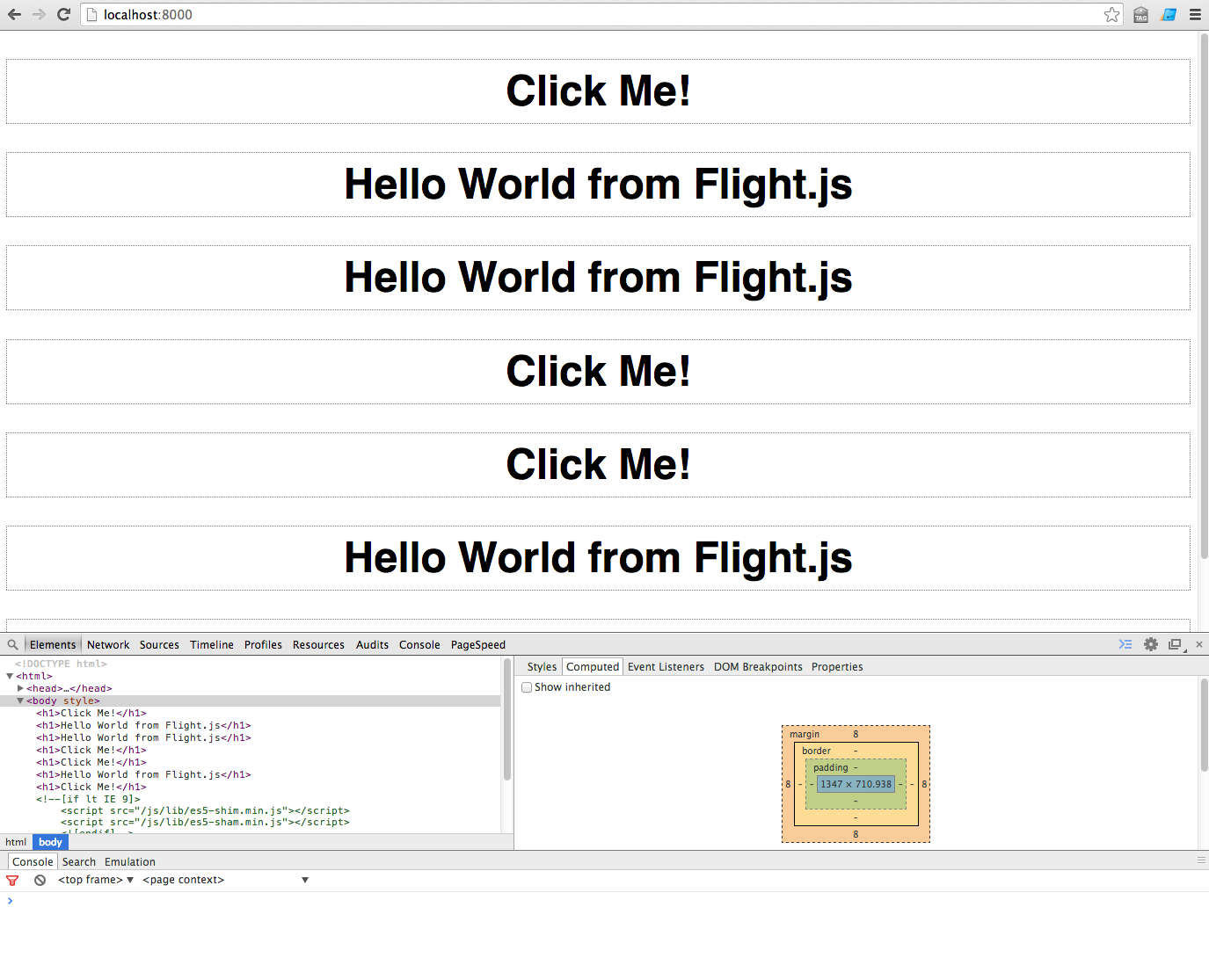The height and width of the screenshot is (980, 1209).
Task: Open the blue folder extension icon
Action: pyautogui.click(x=1169, y=14)
